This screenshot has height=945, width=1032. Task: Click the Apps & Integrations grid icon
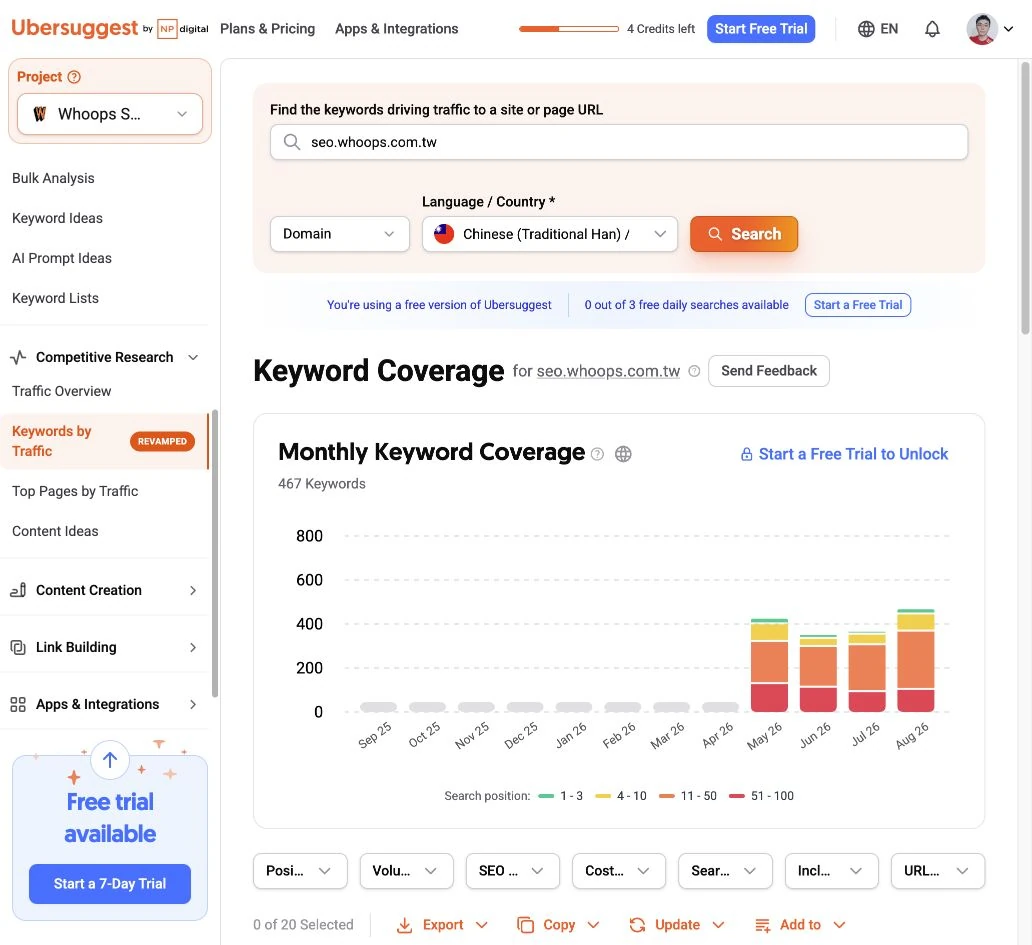[x=18, y=705]
